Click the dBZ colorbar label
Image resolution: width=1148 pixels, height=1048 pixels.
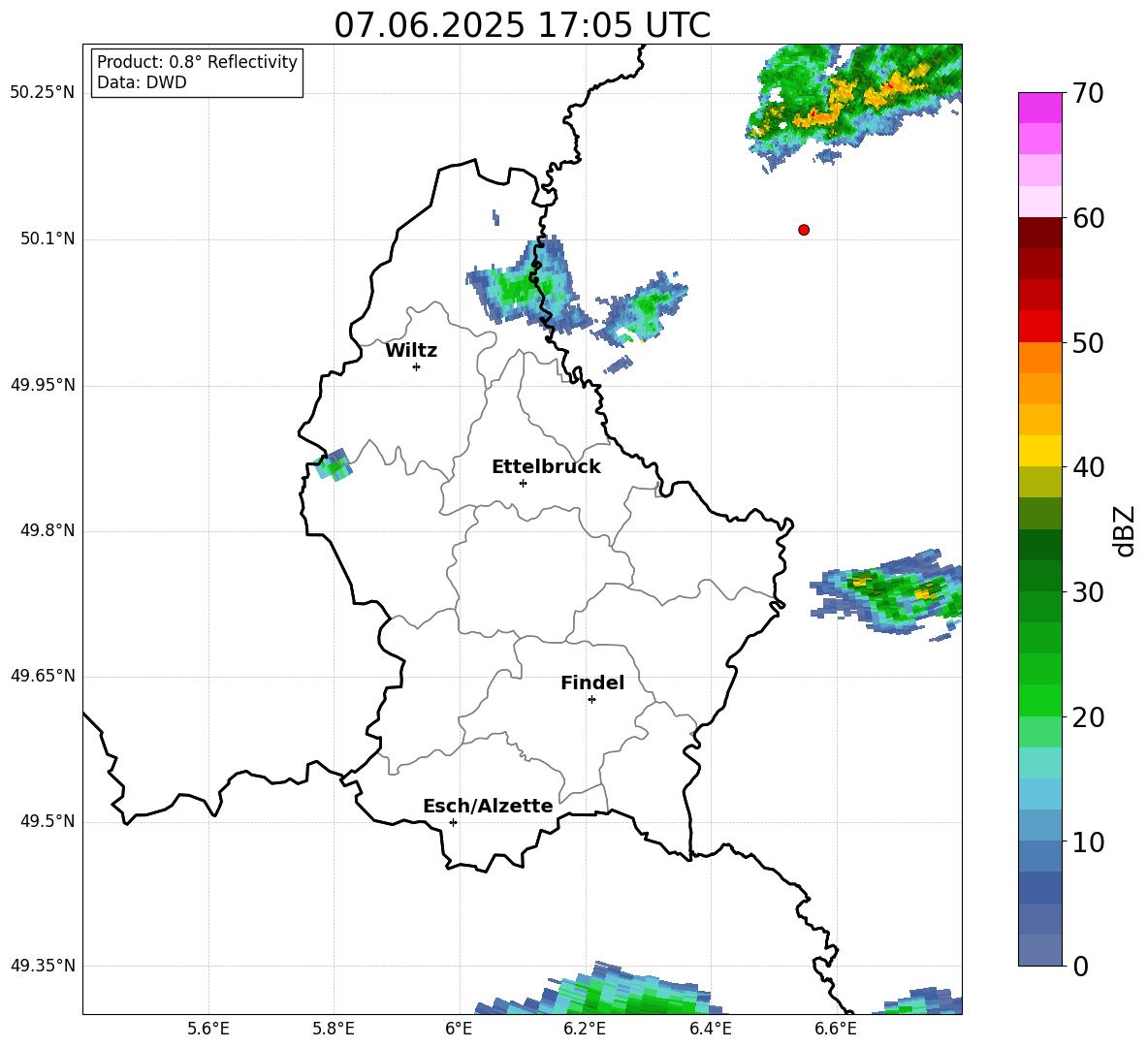click(1125, 530)
